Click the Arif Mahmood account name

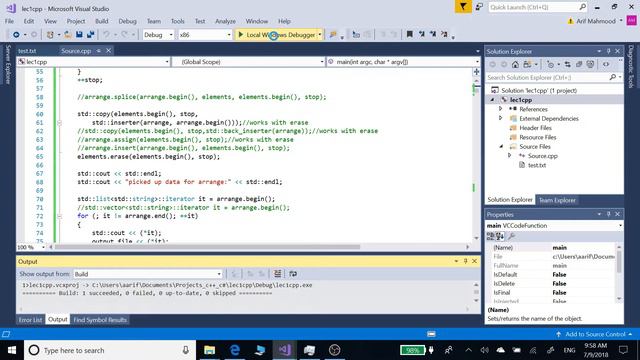(596, 21)
